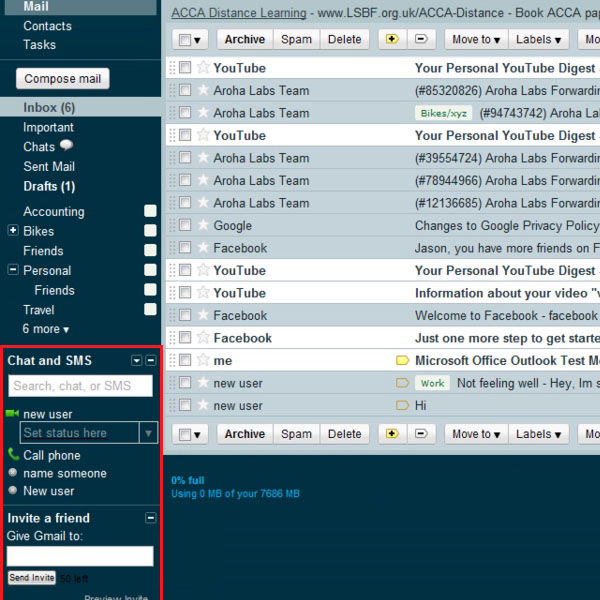Select the email from 'me' checkbox
Viewport: 600px width, 600px height.
[x=185, y=360]
